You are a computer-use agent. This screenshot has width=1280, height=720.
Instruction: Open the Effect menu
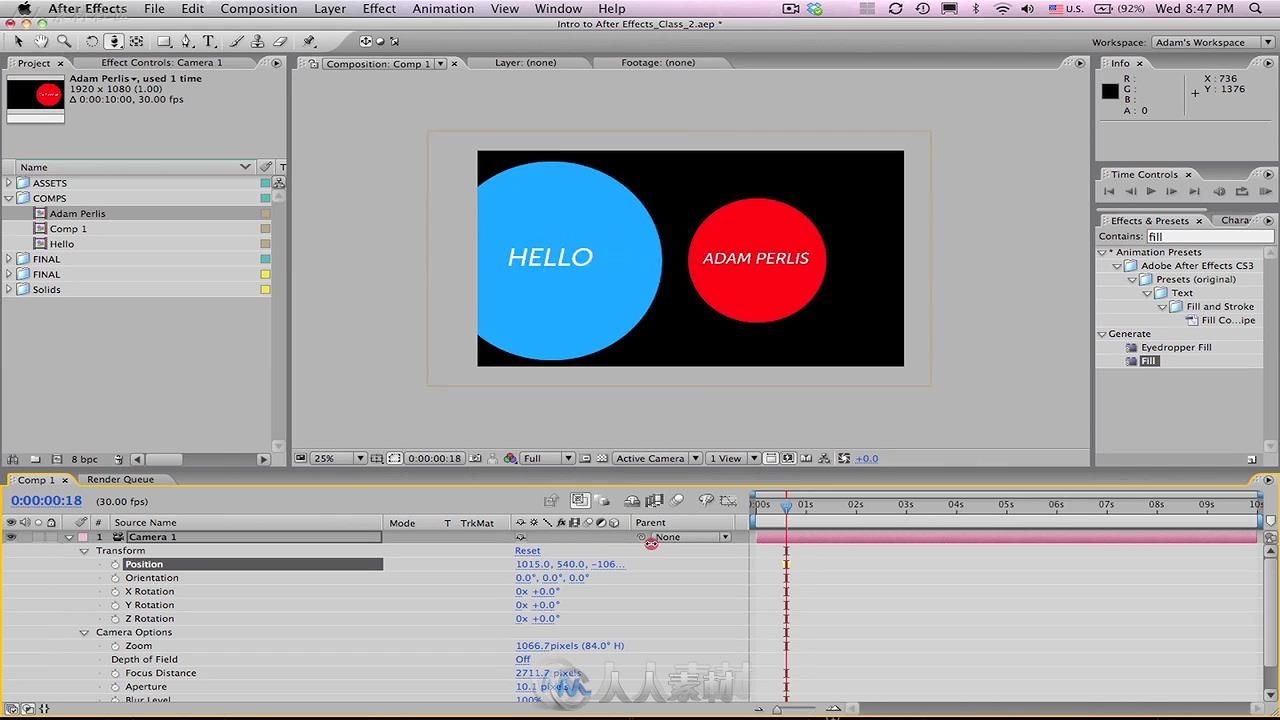pyautogui.click(x=379, y=9)
